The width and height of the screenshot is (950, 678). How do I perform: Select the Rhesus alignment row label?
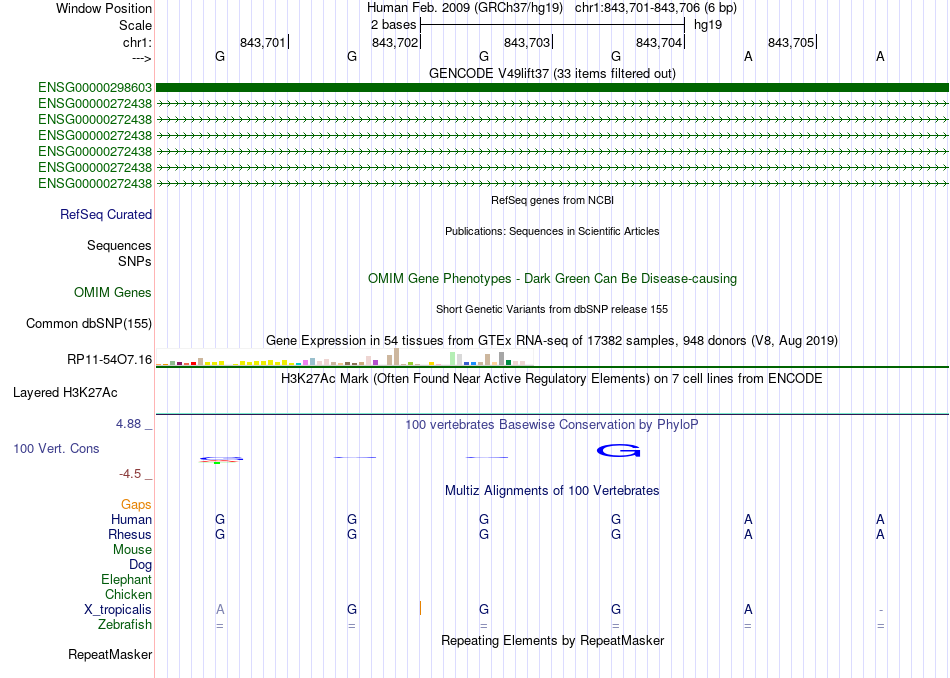(130, 534)
